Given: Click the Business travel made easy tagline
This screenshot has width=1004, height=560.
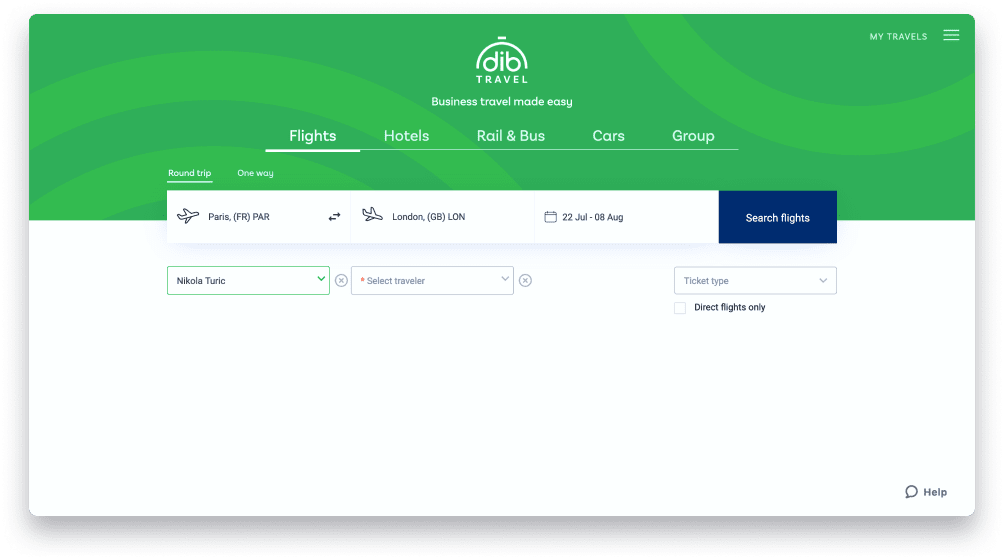Looking at the screenshot, I should 501,101.
